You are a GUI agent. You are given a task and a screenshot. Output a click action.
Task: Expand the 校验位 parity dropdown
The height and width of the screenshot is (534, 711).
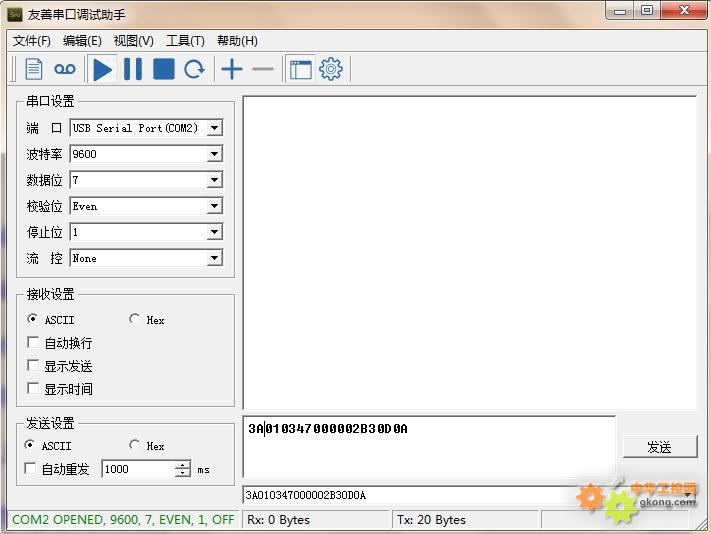click(x=214, y=206)
